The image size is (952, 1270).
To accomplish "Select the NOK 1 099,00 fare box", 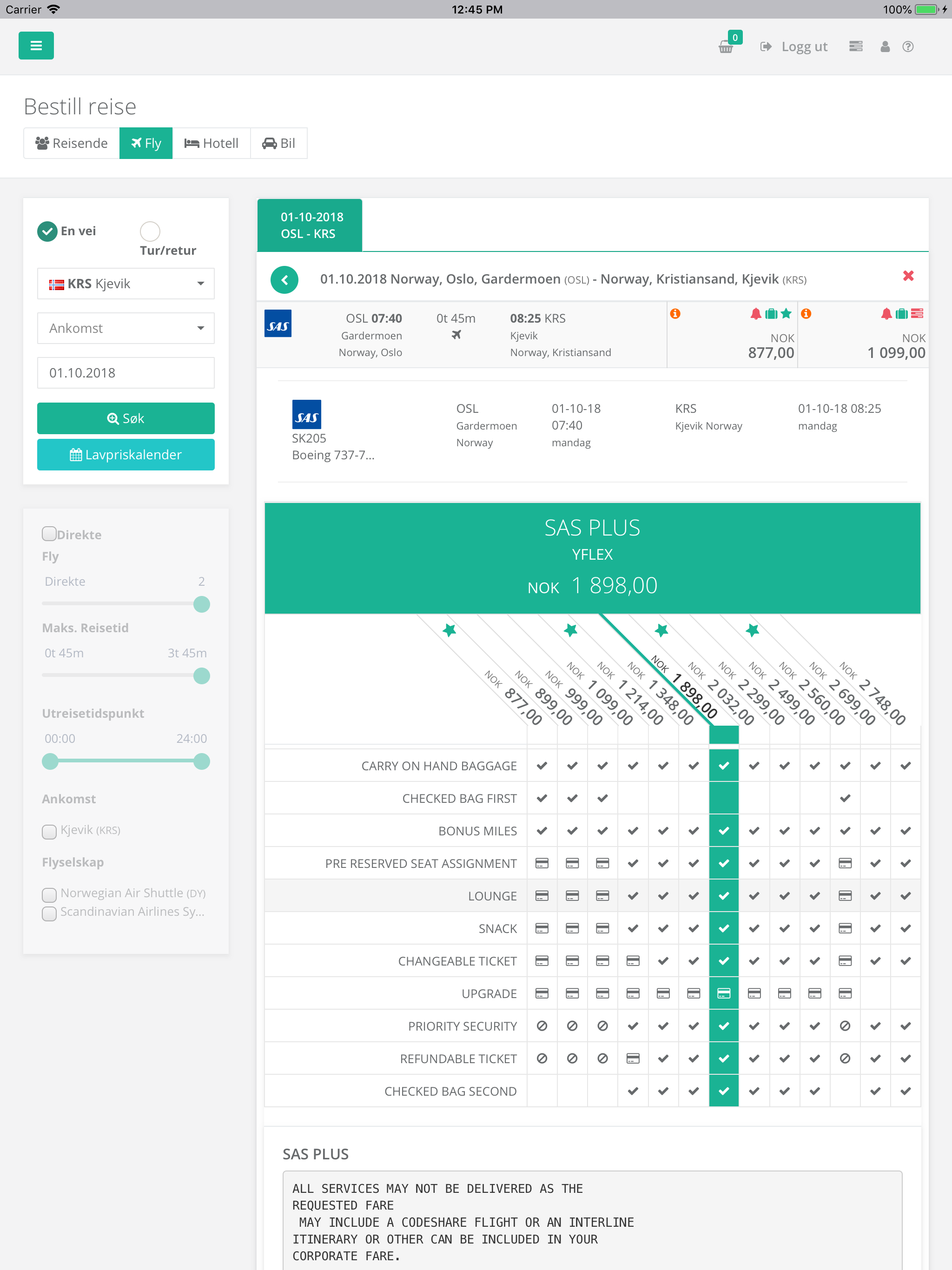I will [863, 335].
